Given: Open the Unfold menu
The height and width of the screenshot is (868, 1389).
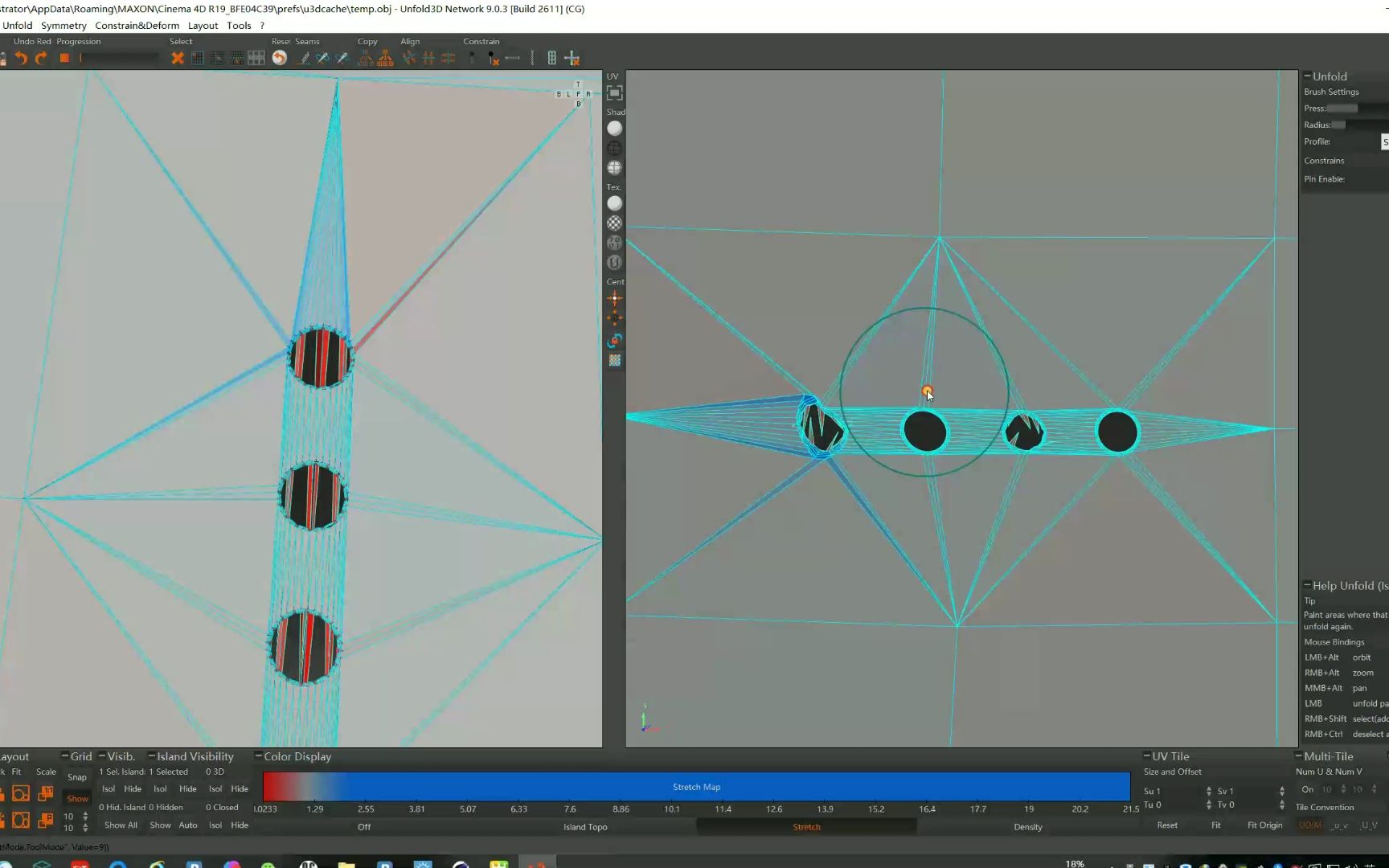Looking at the screenshot, I should pyautogui.click(x=17, y=26).
